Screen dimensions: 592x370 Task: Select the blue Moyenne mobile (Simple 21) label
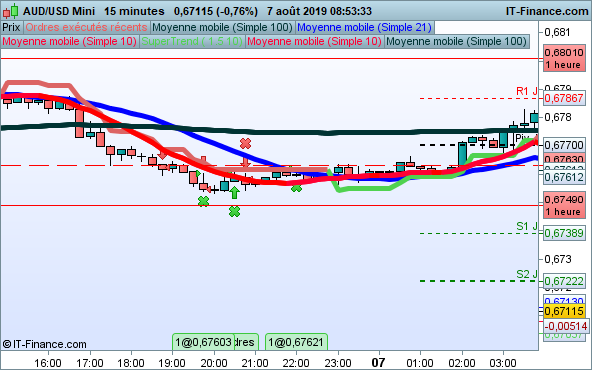(x=364, y=28)
